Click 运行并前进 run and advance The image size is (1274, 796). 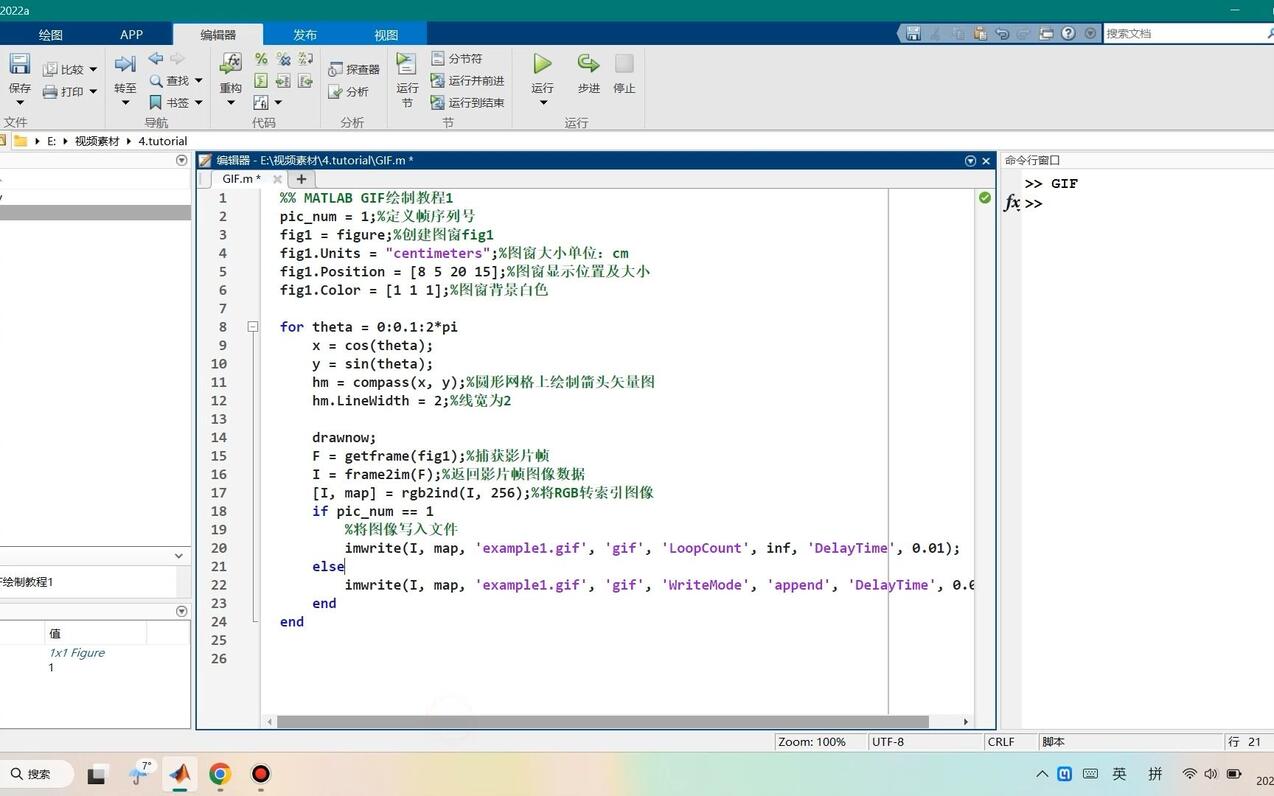tap(467, 81)
